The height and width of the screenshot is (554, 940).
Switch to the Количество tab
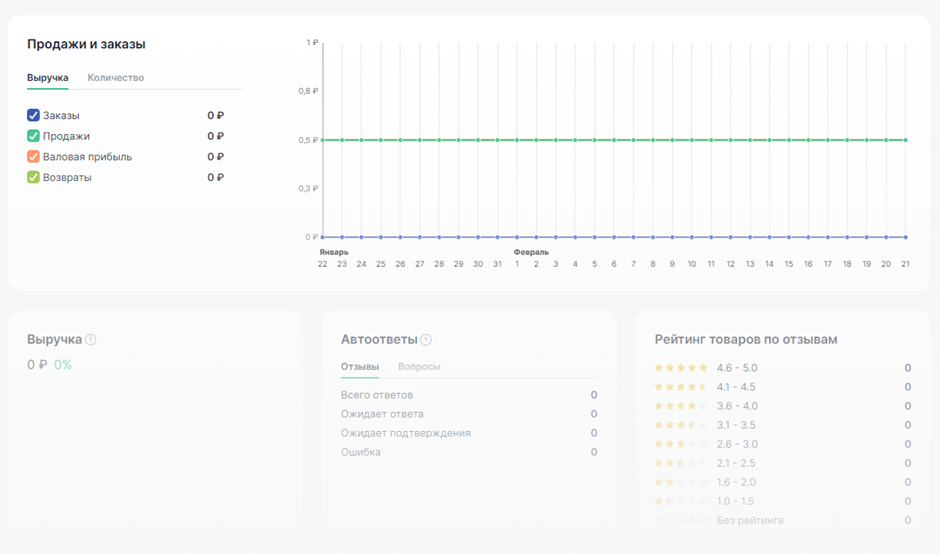coord(116,77)
